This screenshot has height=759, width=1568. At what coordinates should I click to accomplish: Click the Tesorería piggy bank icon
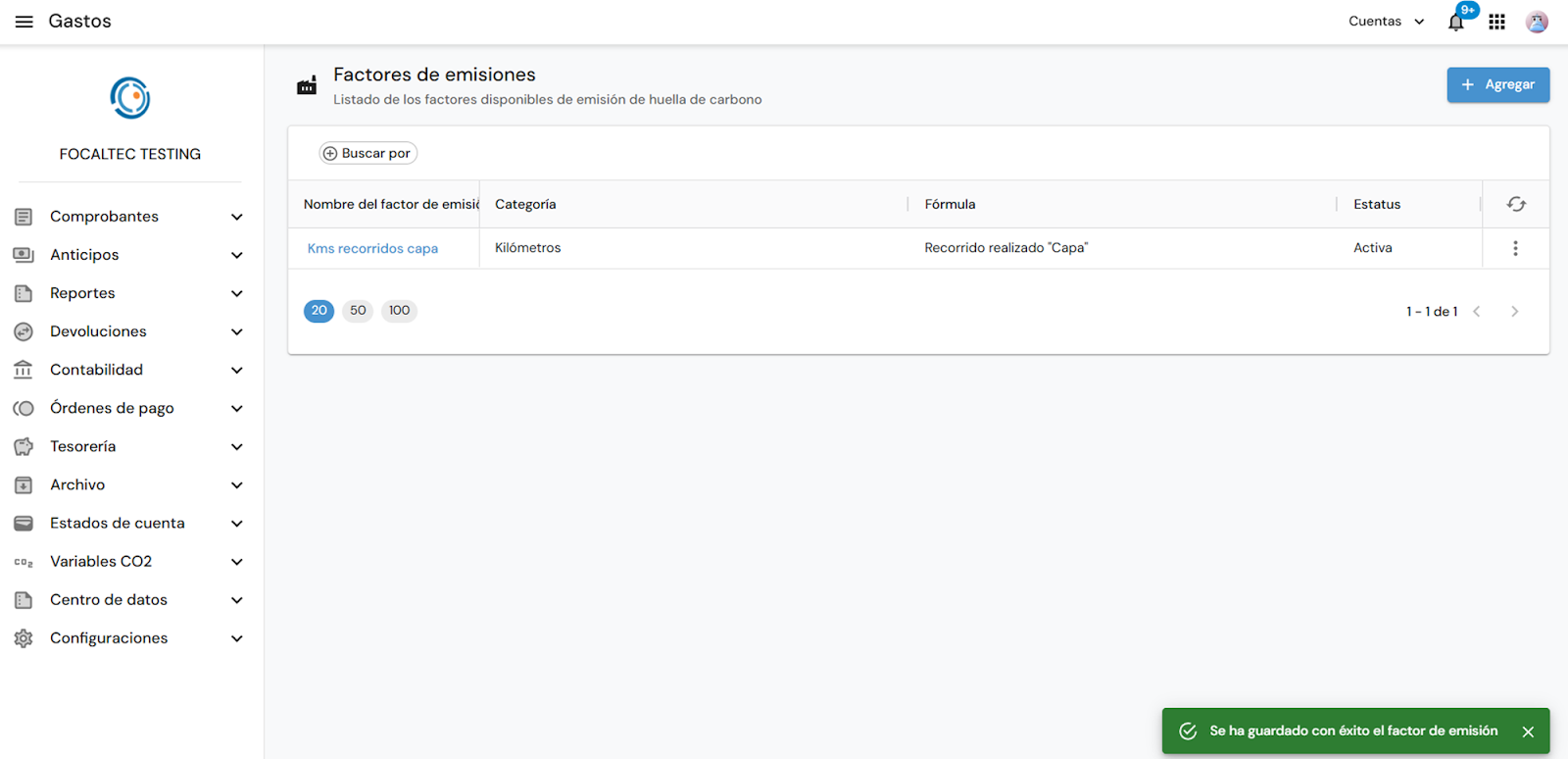(x=24, y=446)
